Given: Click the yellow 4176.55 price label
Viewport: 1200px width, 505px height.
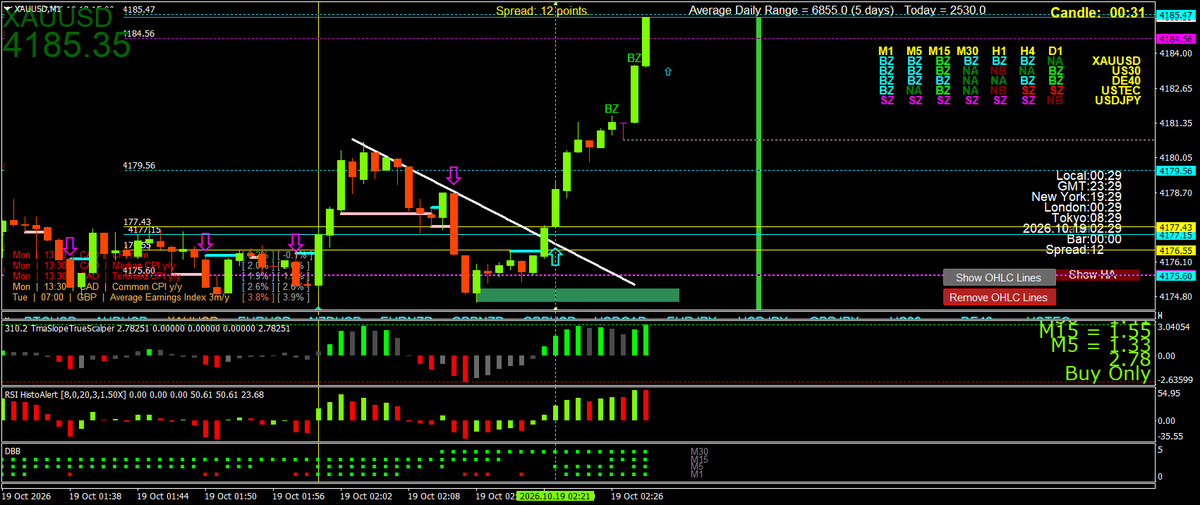Looking at the screenshot, I should (1176, 250).
